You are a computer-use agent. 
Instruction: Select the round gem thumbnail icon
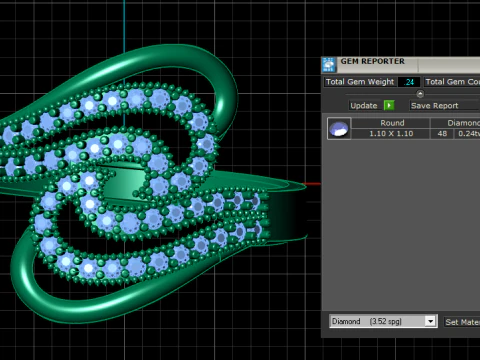tap(339, 129)
